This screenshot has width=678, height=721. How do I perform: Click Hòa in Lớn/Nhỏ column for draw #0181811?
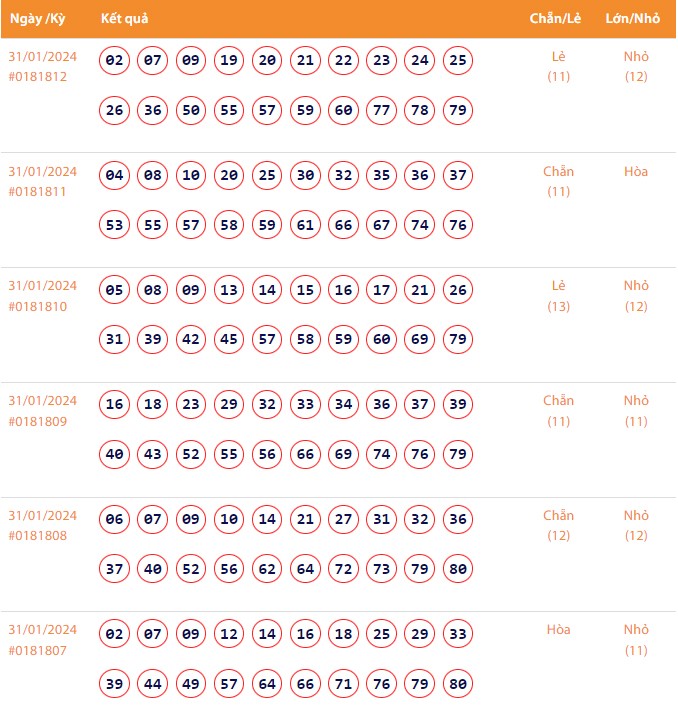(636, 172)
